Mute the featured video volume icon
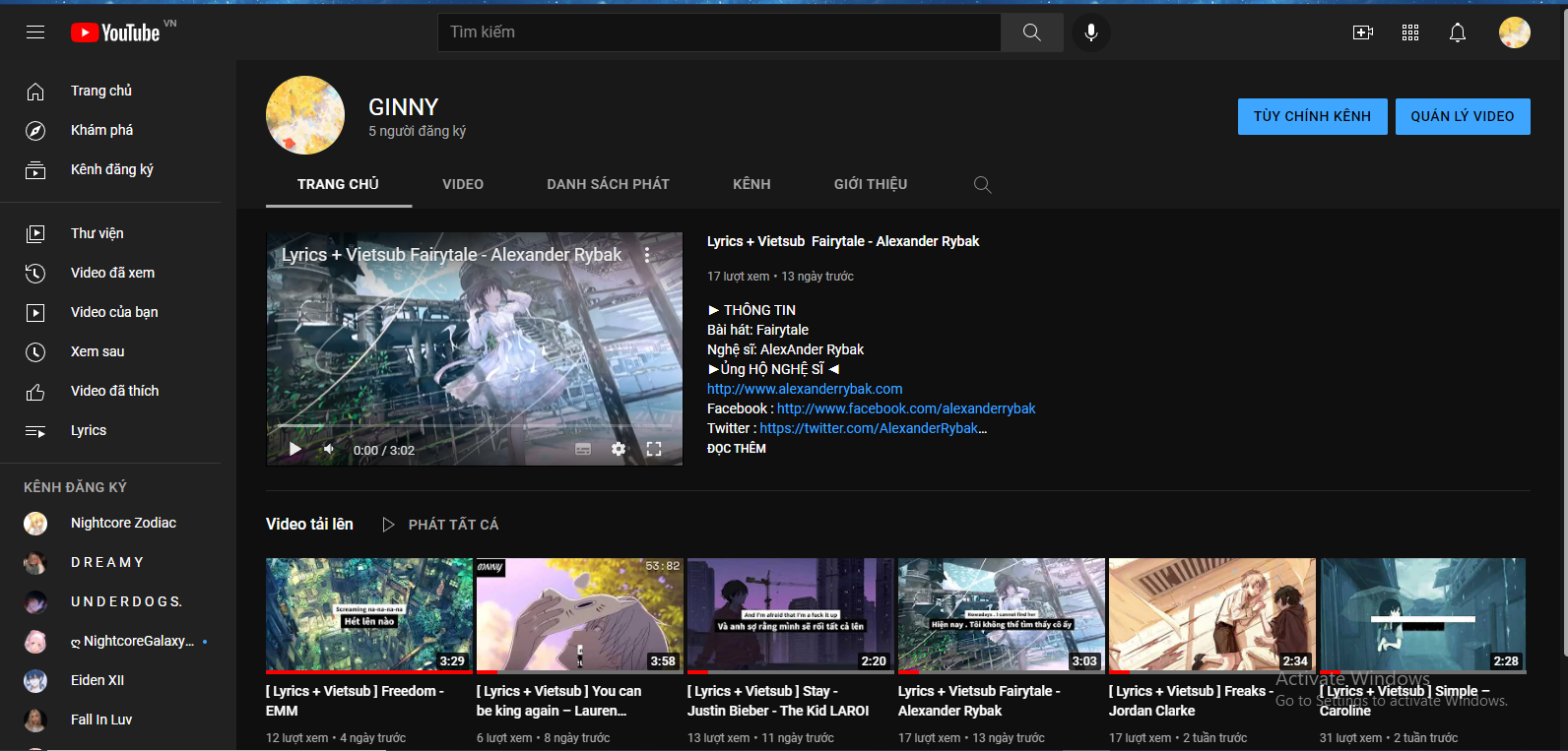 [x=329, y=449]
